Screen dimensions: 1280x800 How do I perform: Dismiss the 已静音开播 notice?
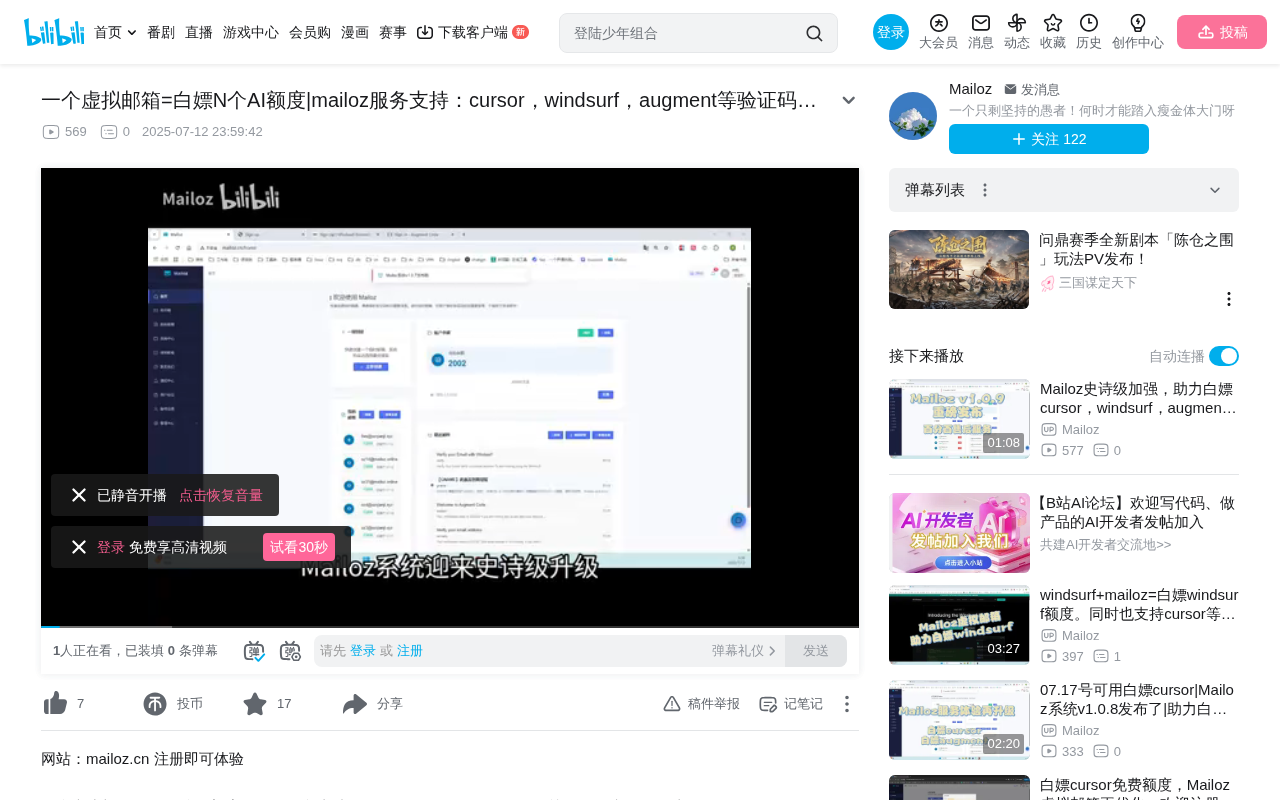point(79,495)
